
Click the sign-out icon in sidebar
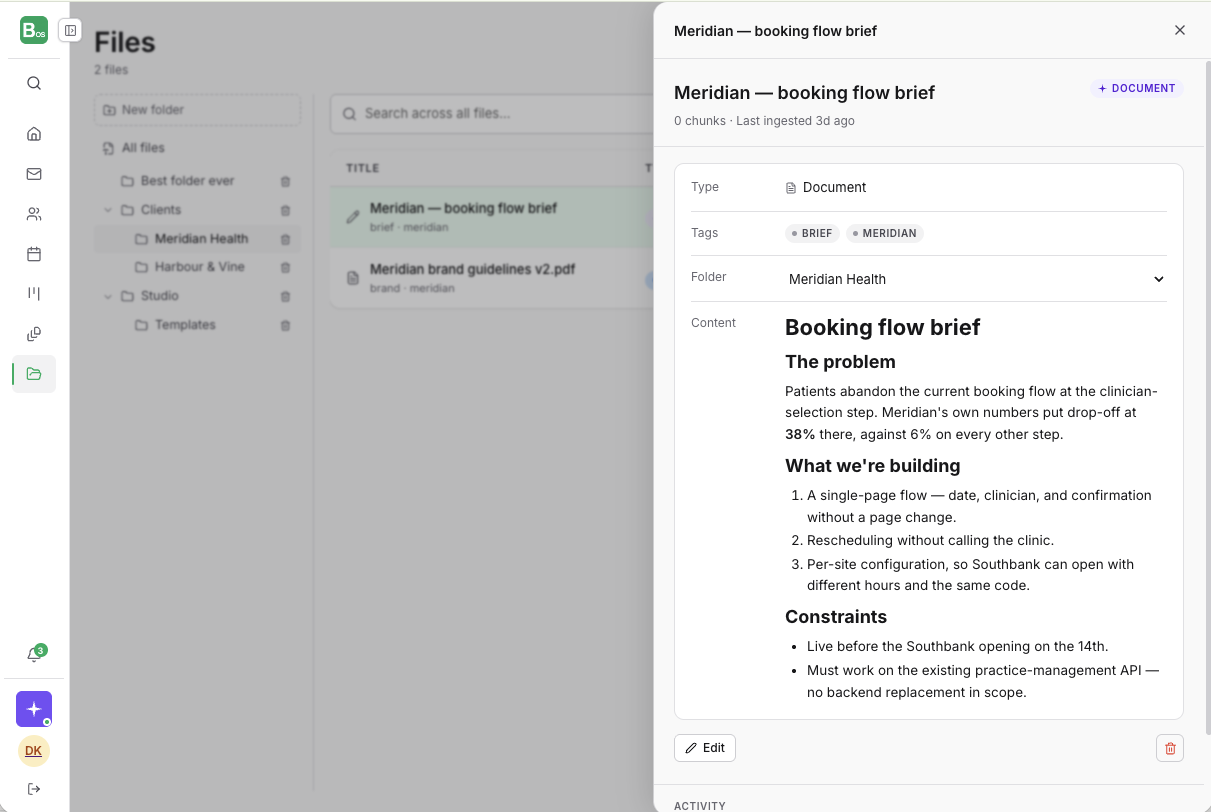(x=34, y=789)
